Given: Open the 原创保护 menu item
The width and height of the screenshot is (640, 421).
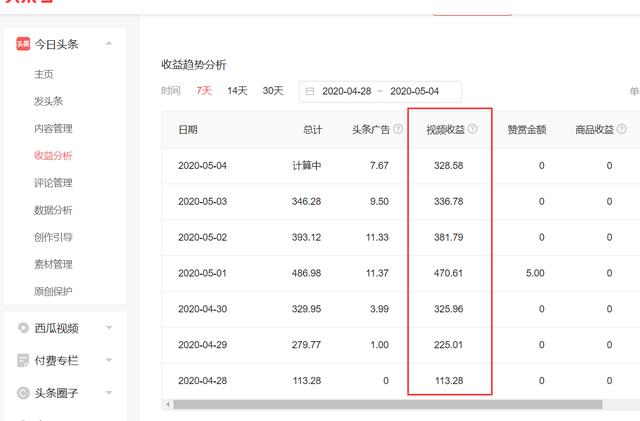Looking at the screenshot, I should coord(53,291).
